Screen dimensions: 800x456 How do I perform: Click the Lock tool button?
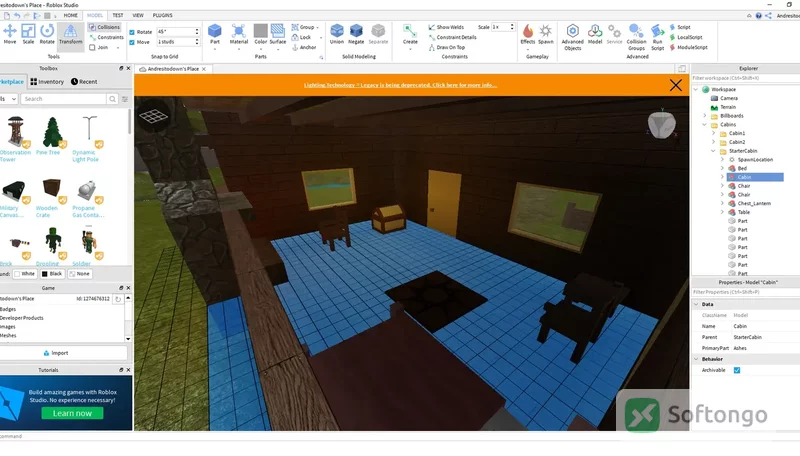tap(302, 37)
